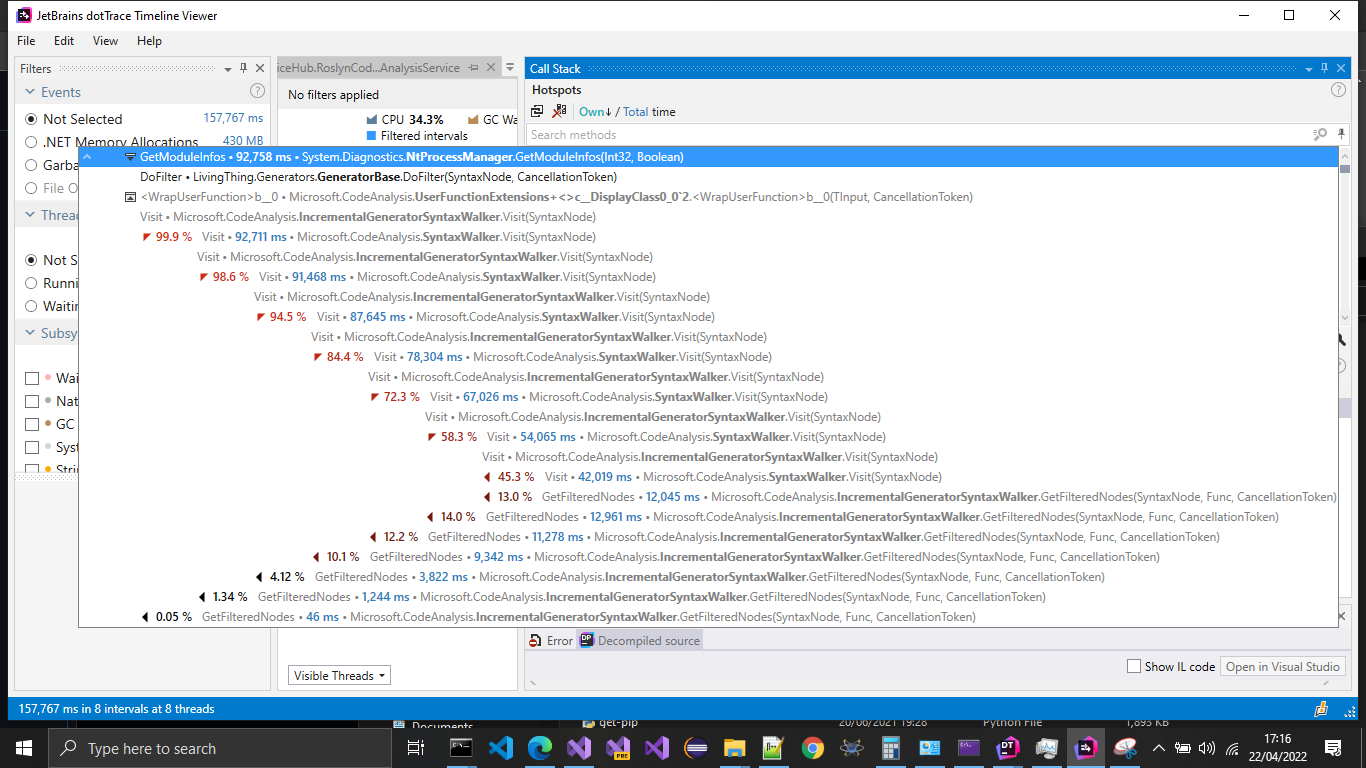Select the 98.6 % Visit 91,468 ms row
1366x768 pixels.
(x=708, y=277)
